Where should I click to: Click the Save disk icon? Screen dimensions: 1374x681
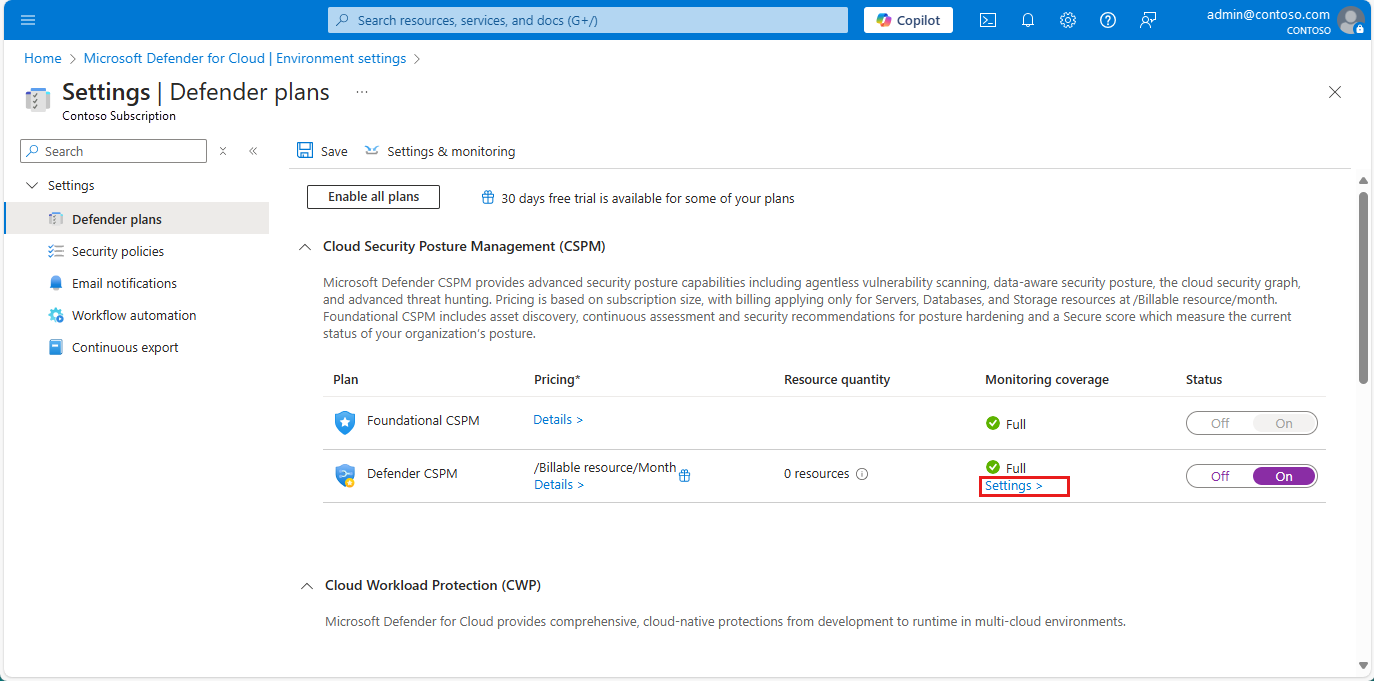[x=305, y=151]
